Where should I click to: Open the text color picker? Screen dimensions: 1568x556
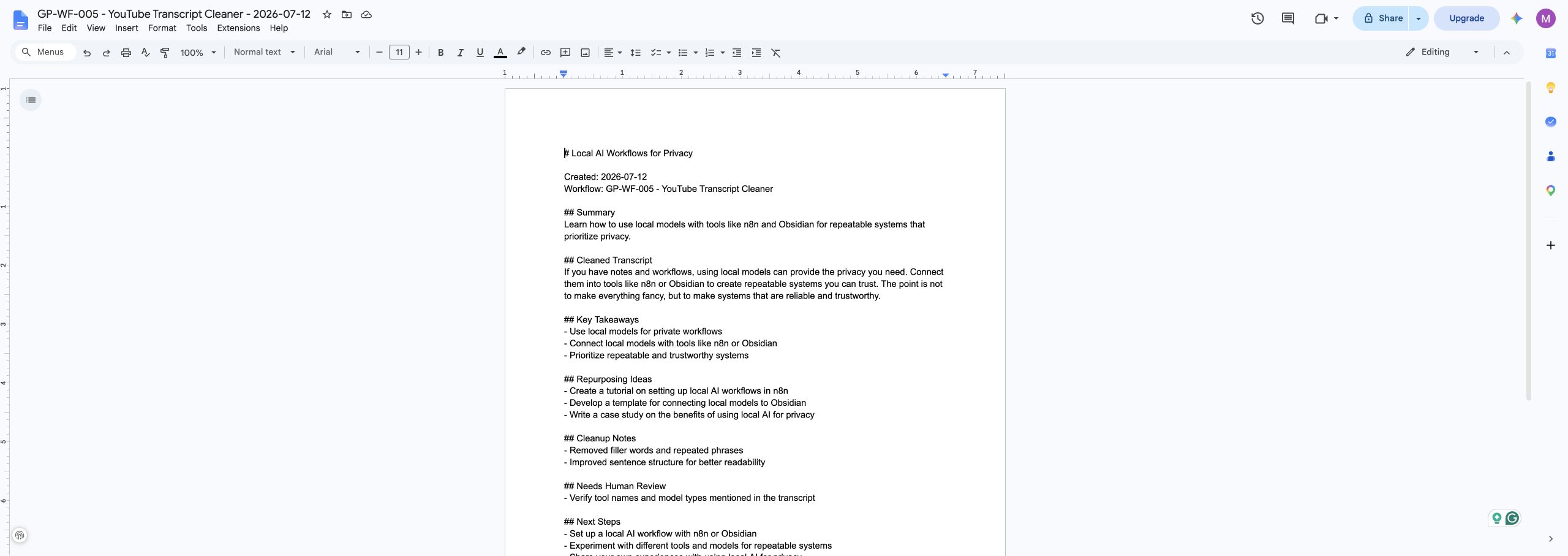500,53
